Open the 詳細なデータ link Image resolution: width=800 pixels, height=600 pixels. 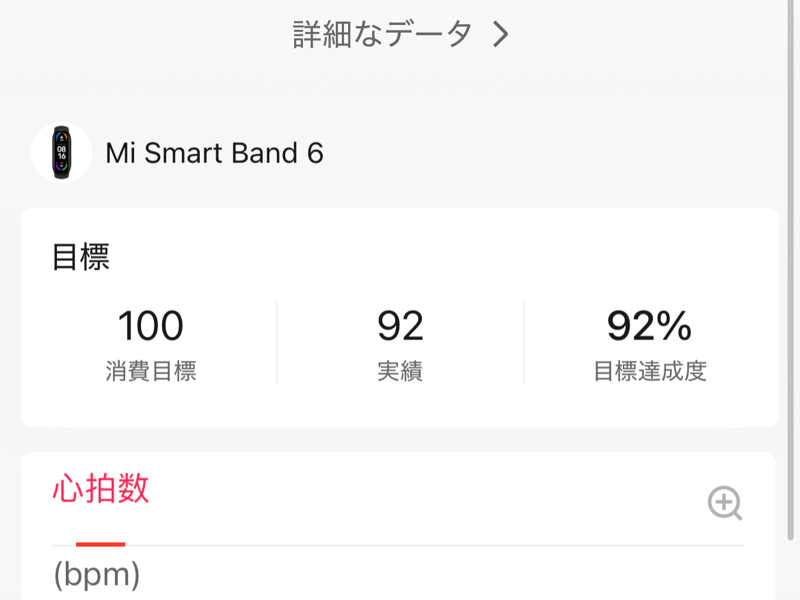pyautogui.click(x=382, y=34)
